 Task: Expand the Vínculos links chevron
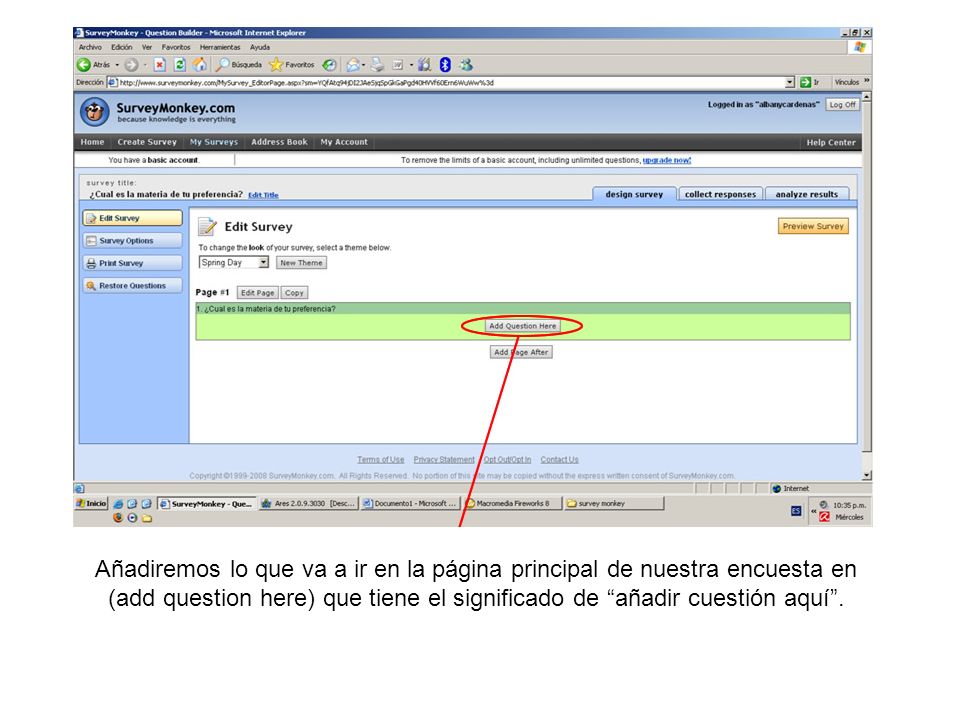click(866, 80)
